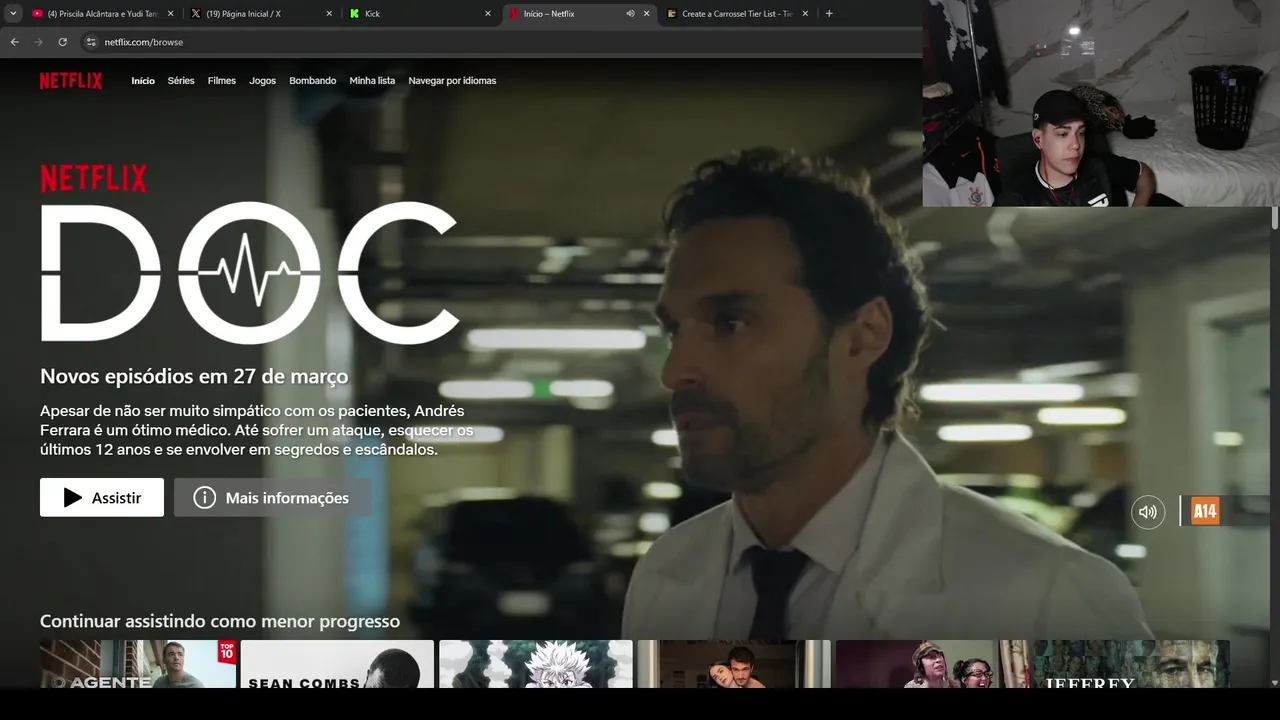This screenshot has width=1280, height=720.
Task: Open a new browser tab
Action: point(829,14)
